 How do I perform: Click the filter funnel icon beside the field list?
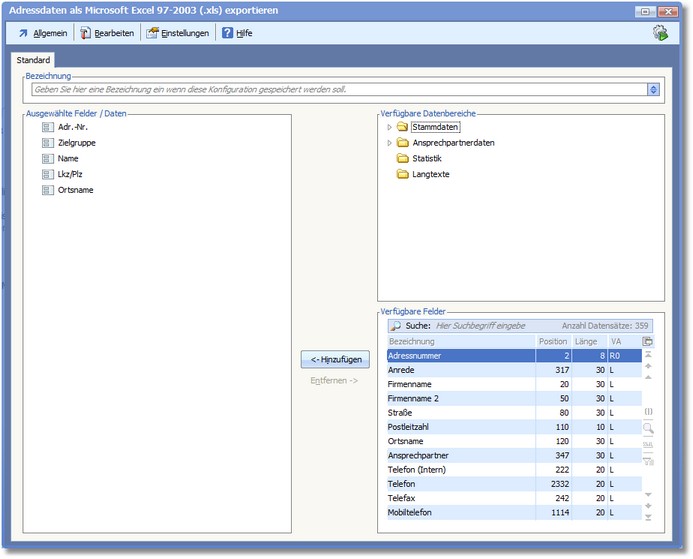tap(648, 460)
